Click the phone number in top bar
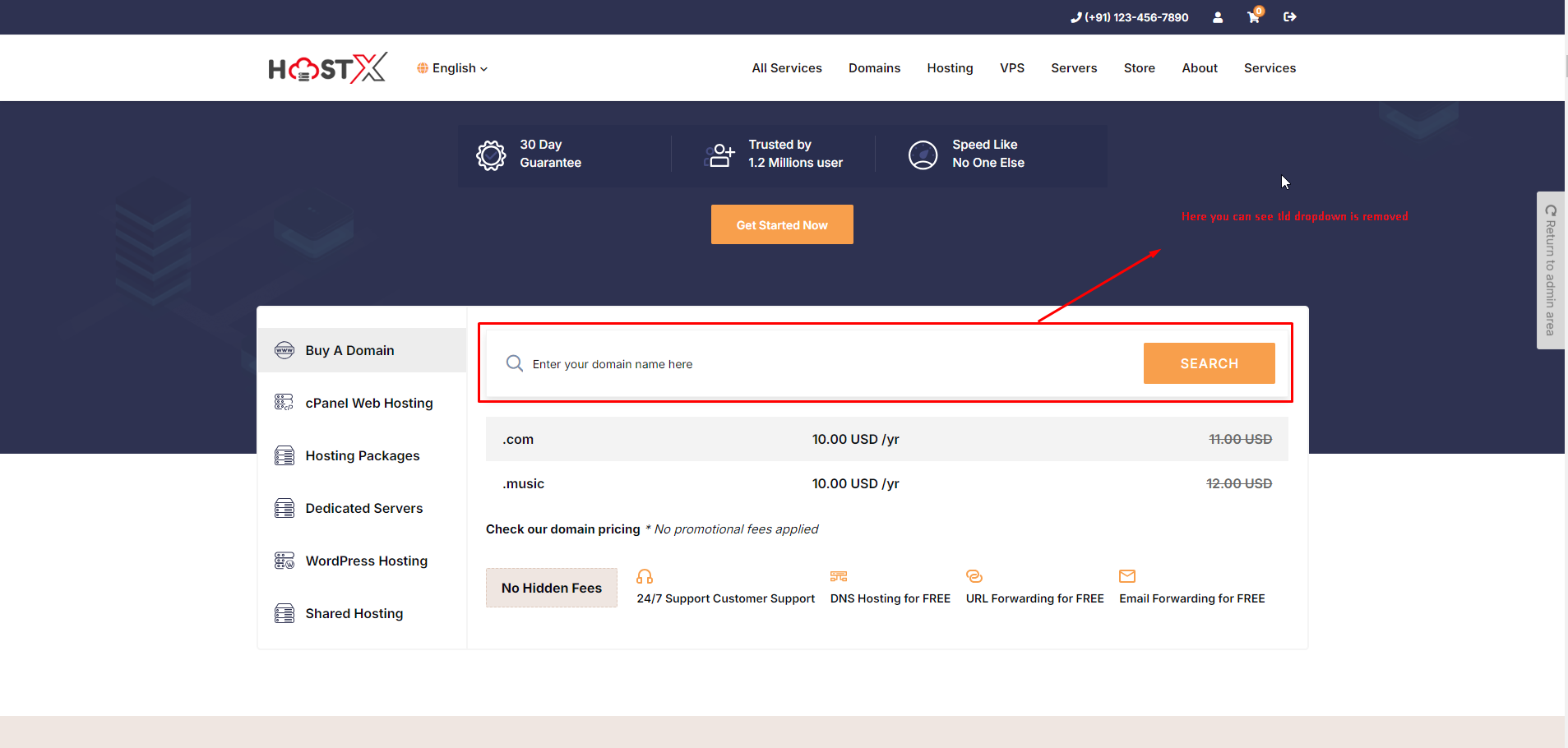This screenshot has width=1568, height=748. [x=1130, y=17]
